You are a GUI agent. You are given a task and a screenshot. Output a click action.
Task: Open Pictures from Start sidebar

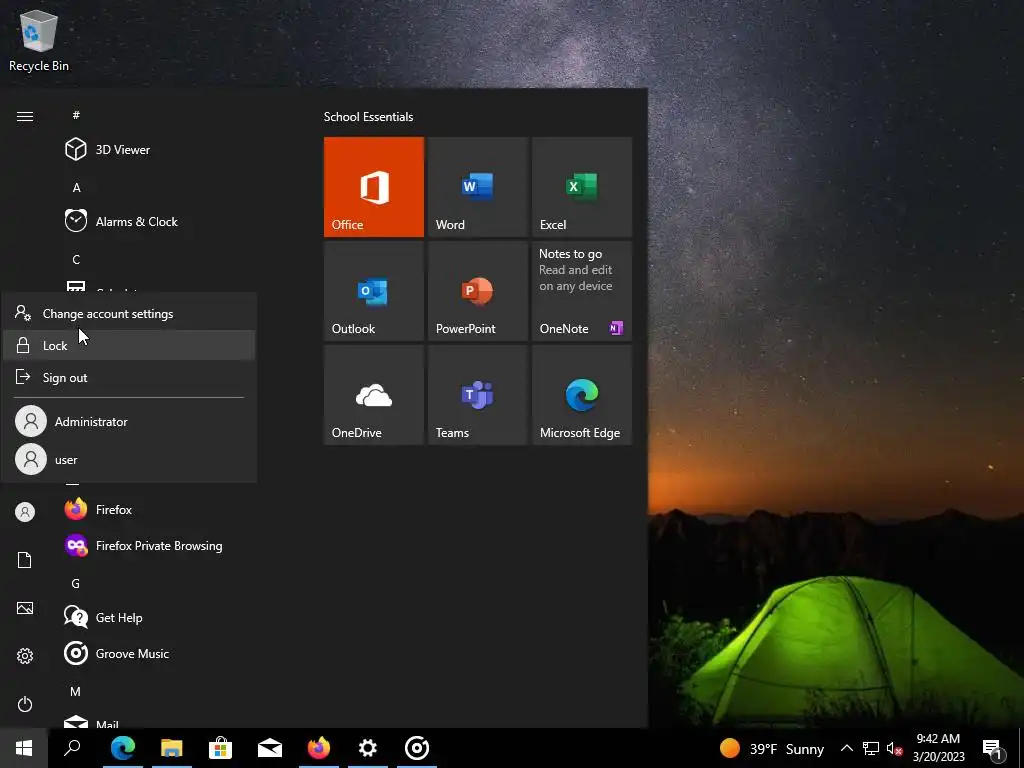click(25, 608)
